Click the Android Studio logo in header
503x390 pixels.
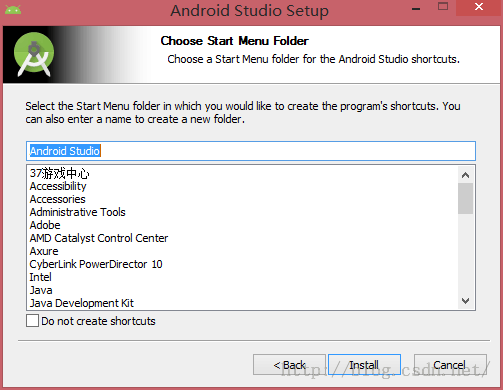pos(34,54)
